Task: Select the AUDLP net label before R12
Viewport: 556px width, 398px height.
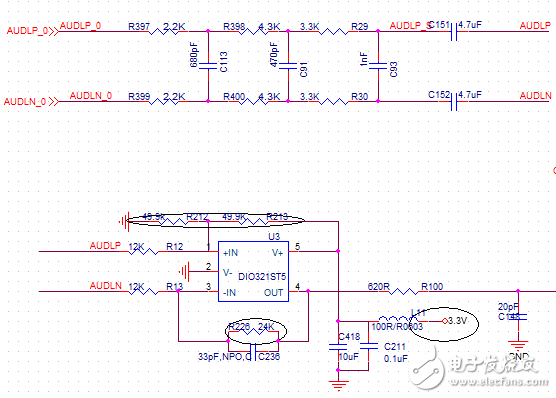Action: 105,245
